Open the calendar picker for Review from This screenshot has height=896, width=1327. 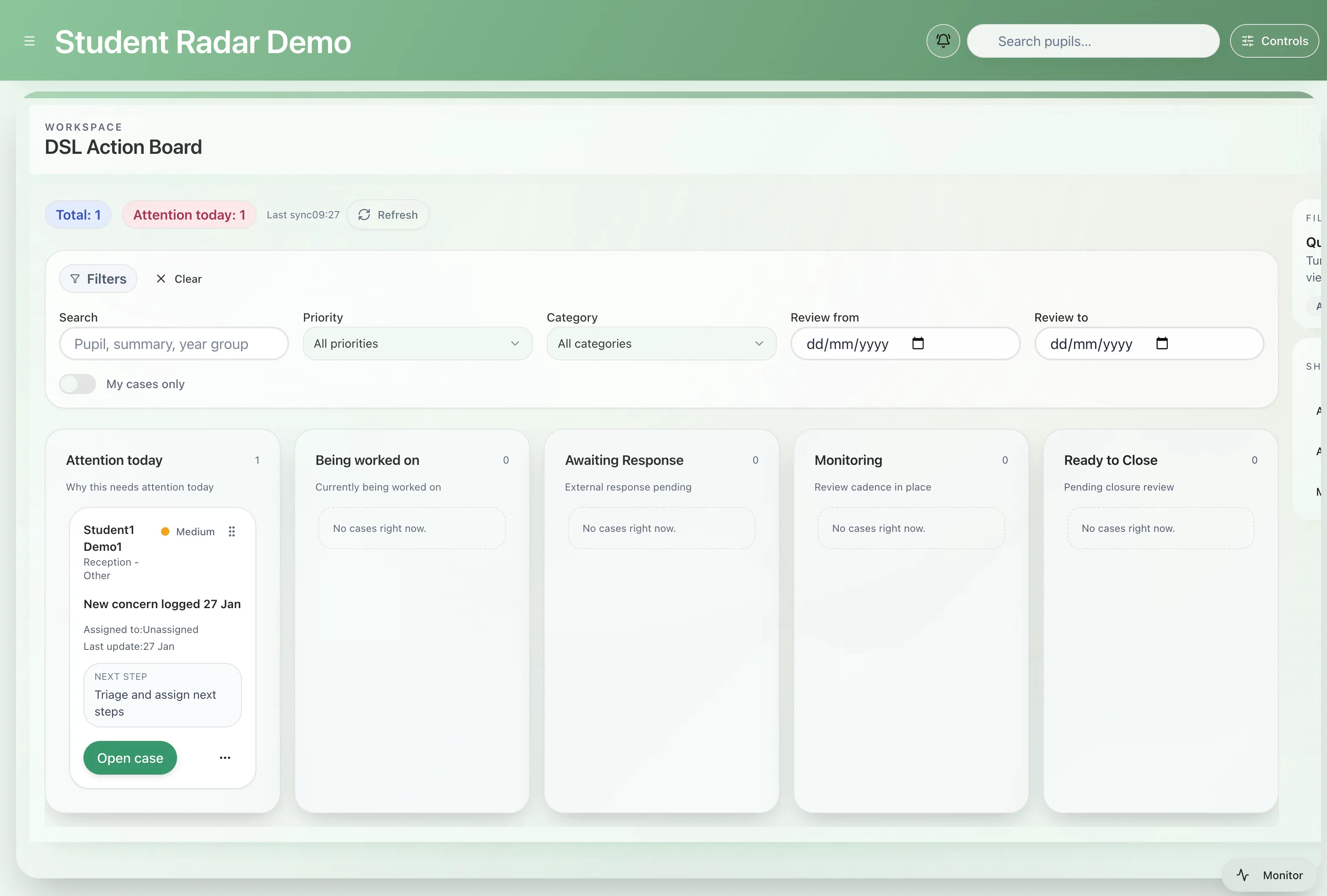tap(918, 343)
